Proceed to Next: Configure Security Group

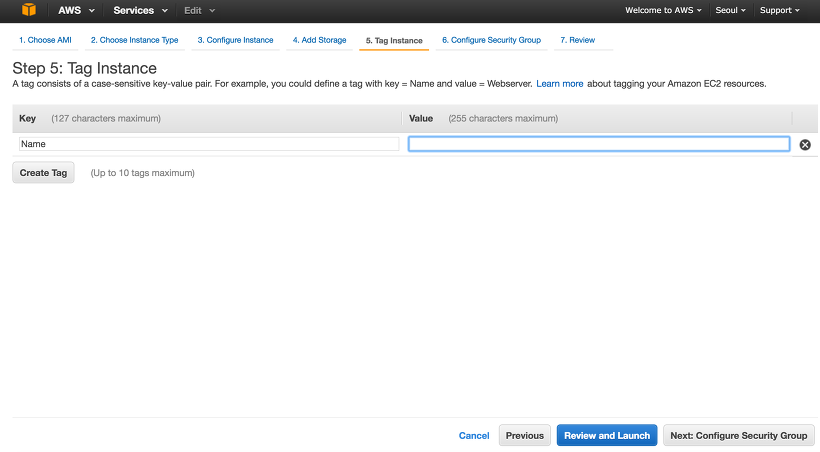(x=739, y=435)
